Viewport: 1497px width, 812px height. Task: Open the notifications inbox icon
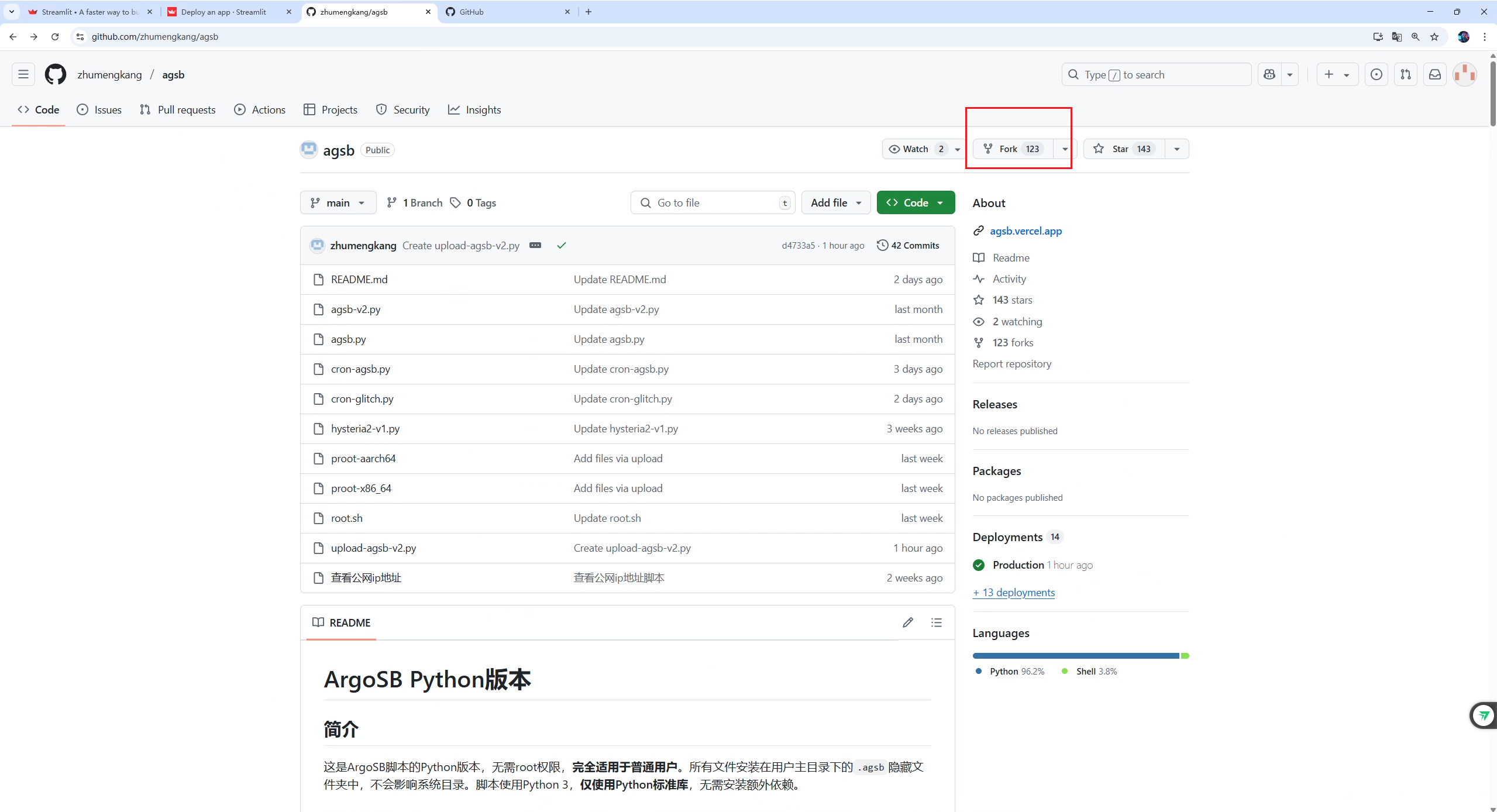1435,74
